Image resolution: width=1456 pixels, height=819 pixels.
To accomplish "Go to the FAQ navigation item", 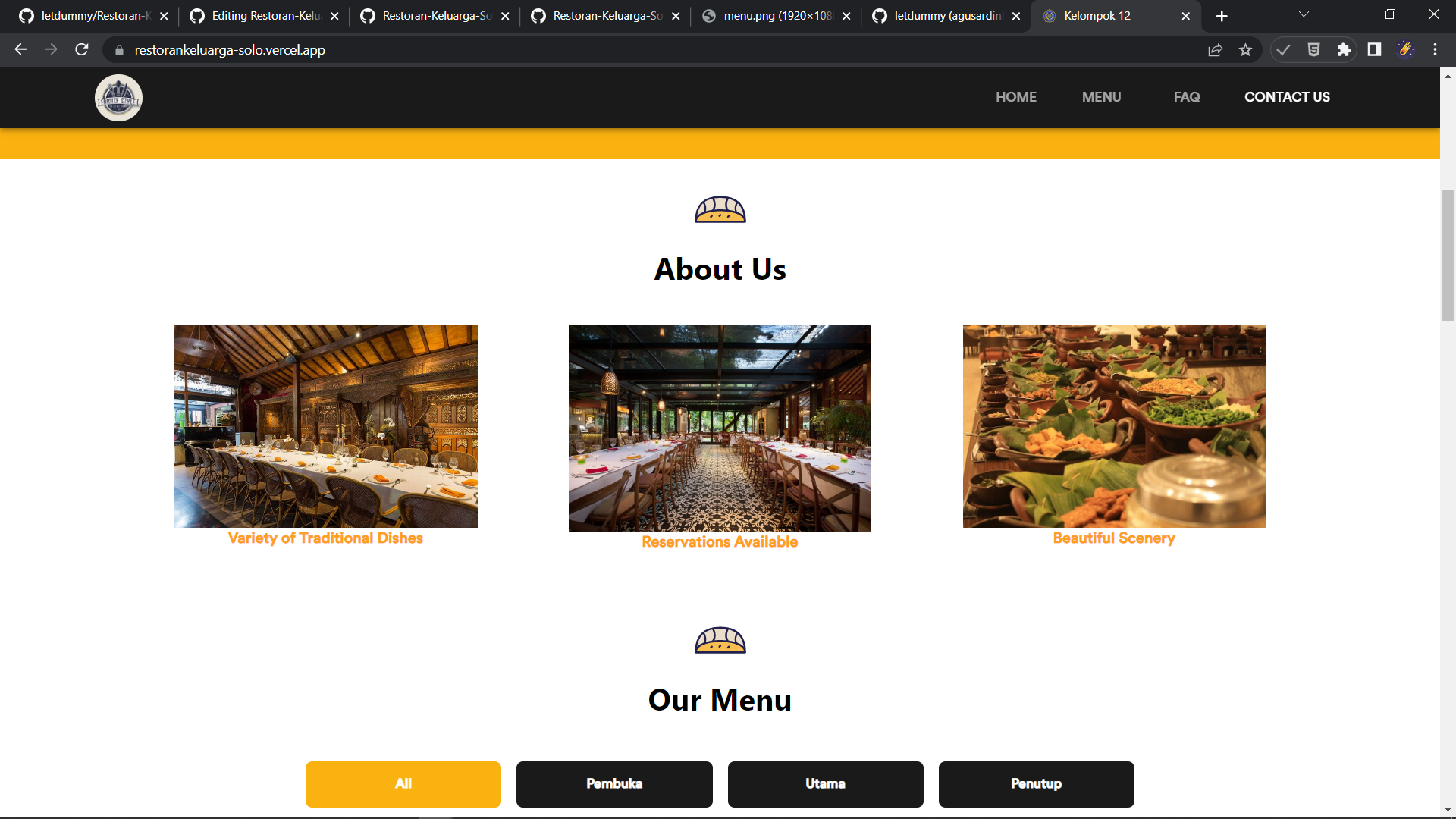I will point(1187,97).
